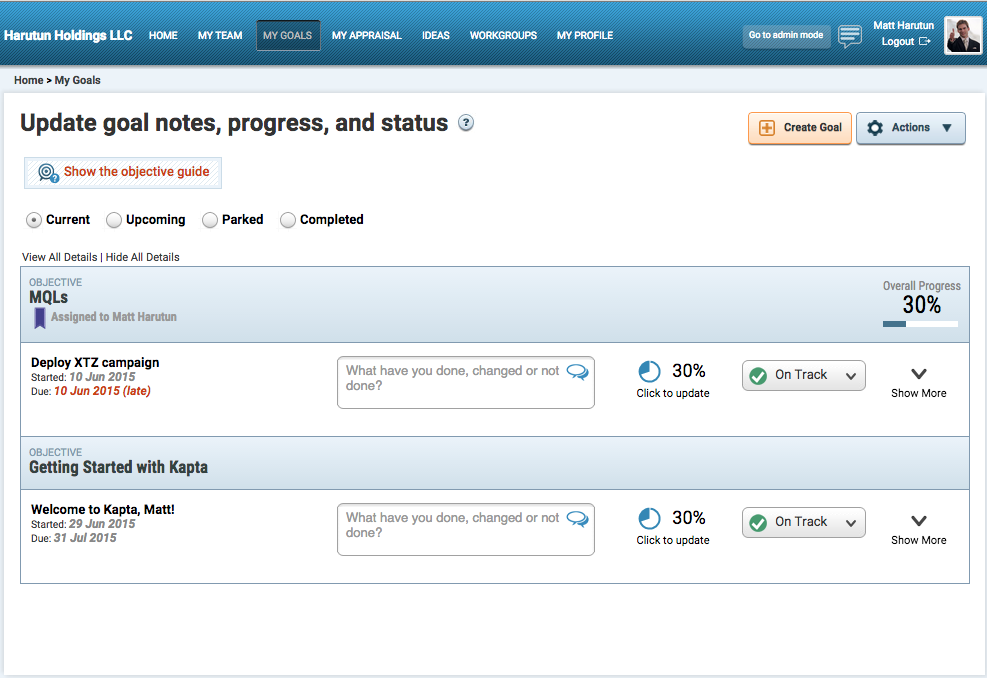
Task: Open the messages chat icon in header
Action: tap(850, 36)
